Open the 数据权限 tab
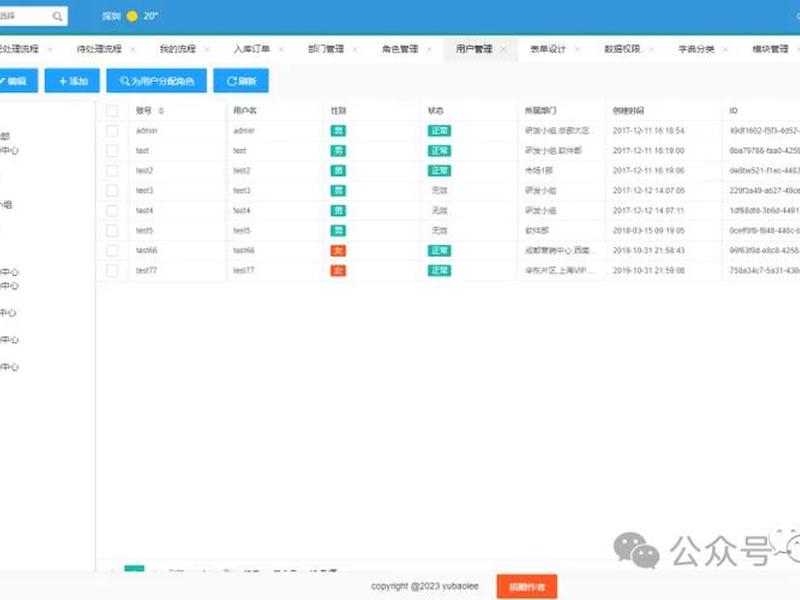This screenshot has width=800, height=600. 622,49
